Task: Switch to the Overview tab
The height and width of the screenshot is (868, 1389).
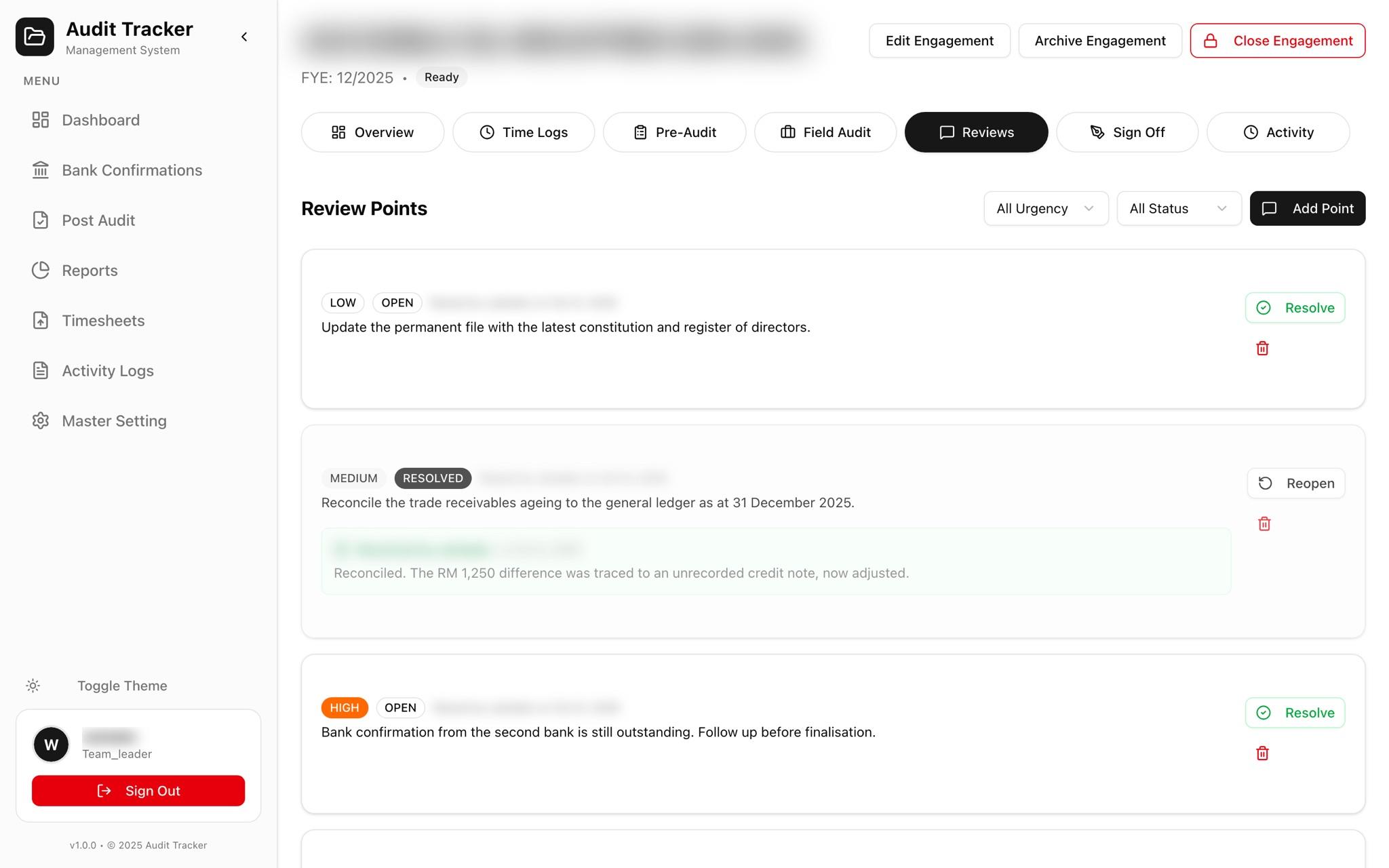Action: (372, 132)
